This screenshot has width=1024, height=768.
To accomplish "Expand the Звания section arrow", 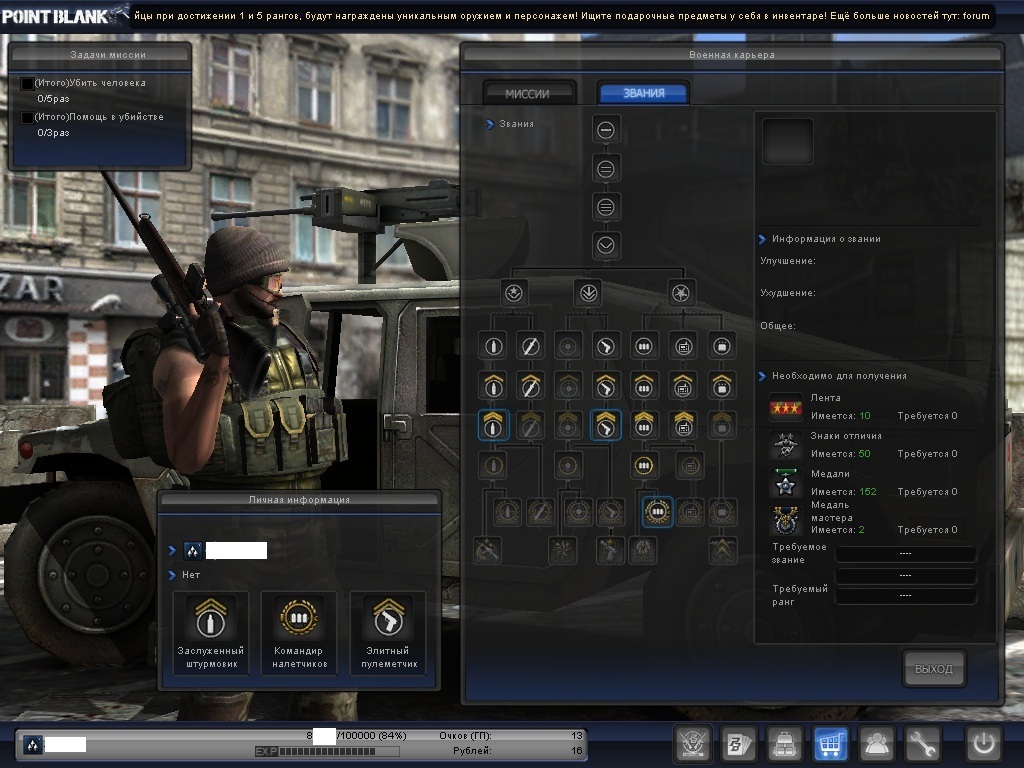I will click(490, 124).
